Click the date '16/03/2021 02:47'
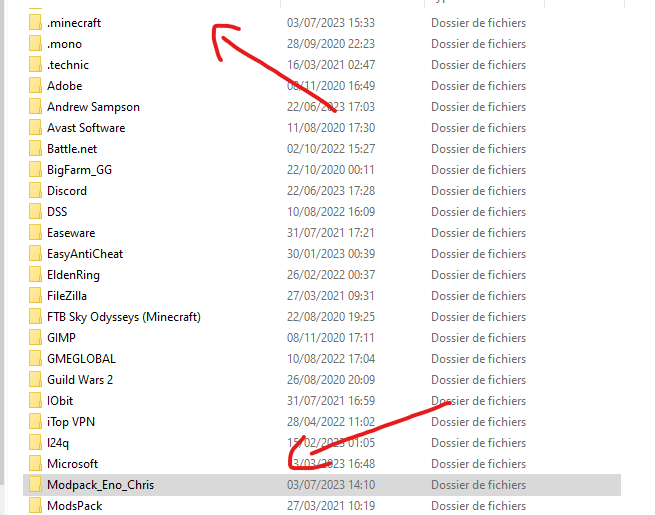This screenshot has width=655, height=515. (331, 65)
